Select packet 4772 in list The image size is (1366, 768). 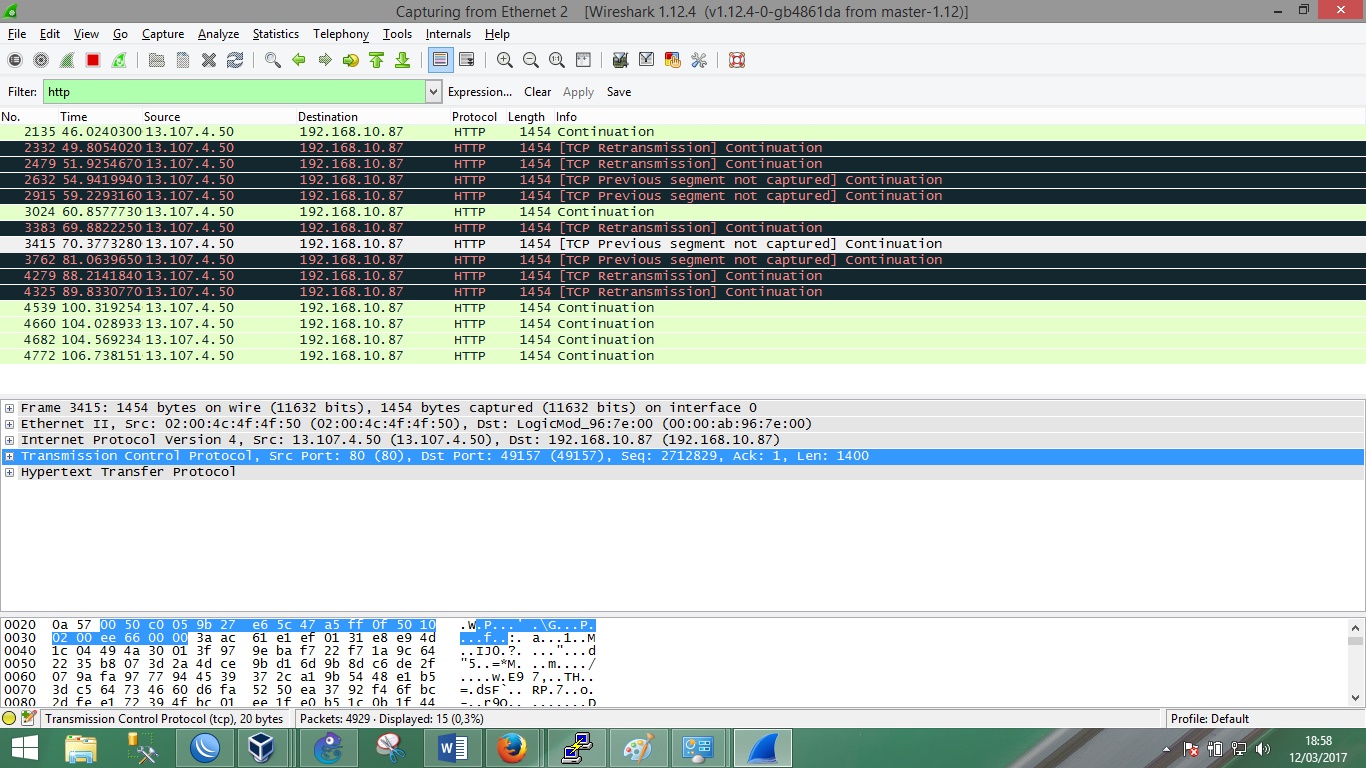682,356
